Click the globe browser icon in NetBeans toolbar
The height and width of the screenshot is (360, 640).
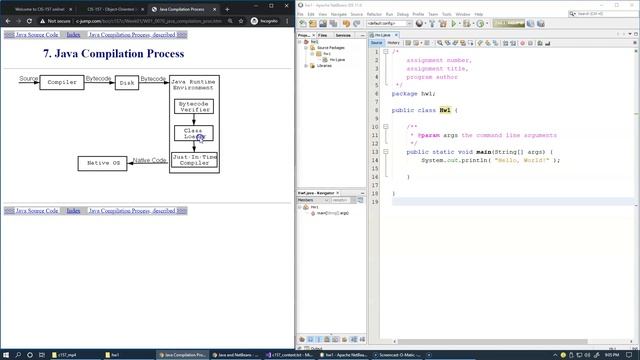click(419, 24)
